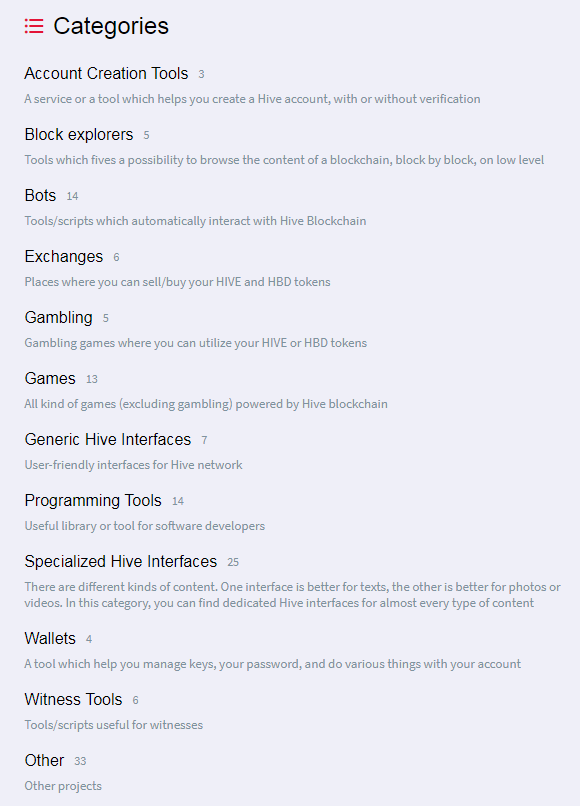The width and height of the screenshot is (580, 806).
Task: View the Programming Tools category
Action: tap(93, 501)
